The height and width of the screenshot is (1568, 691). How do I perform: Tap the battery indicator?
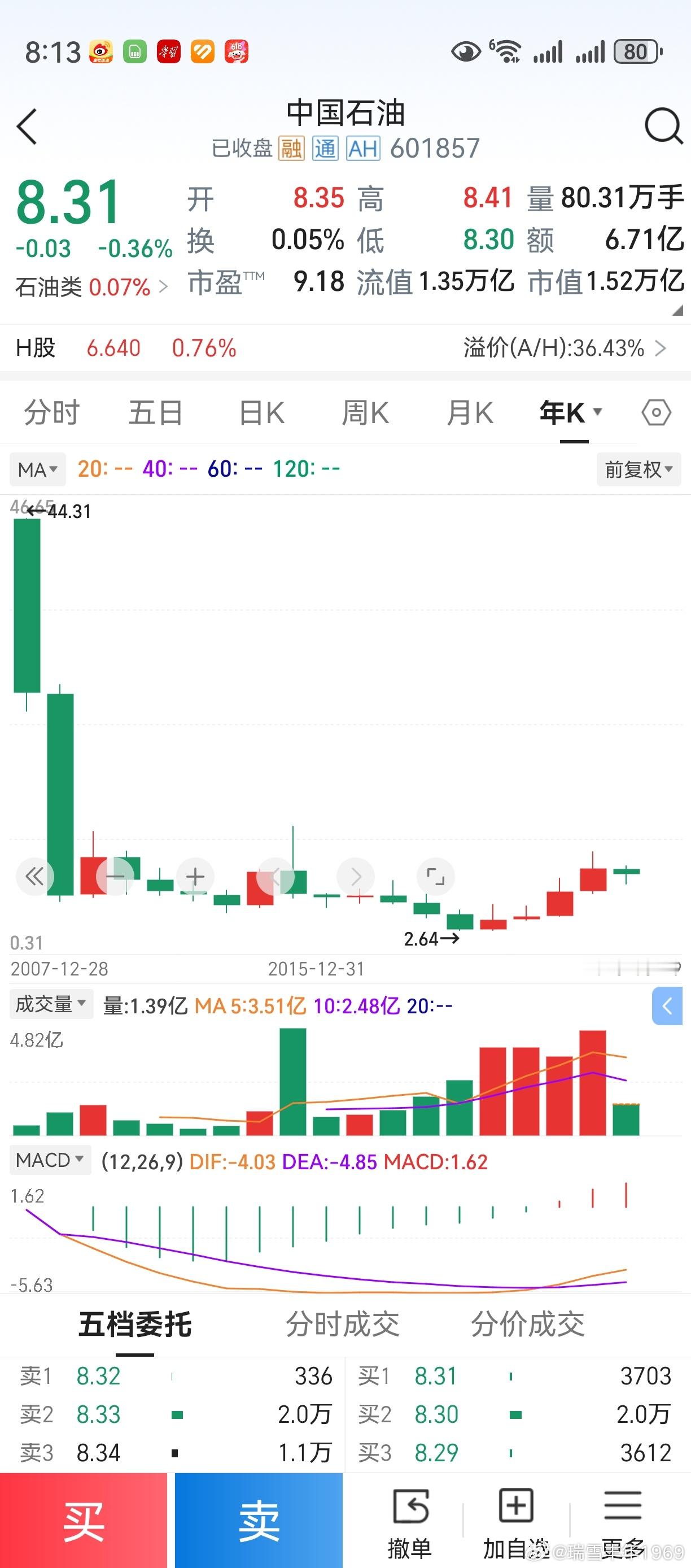tap(638, 52)
